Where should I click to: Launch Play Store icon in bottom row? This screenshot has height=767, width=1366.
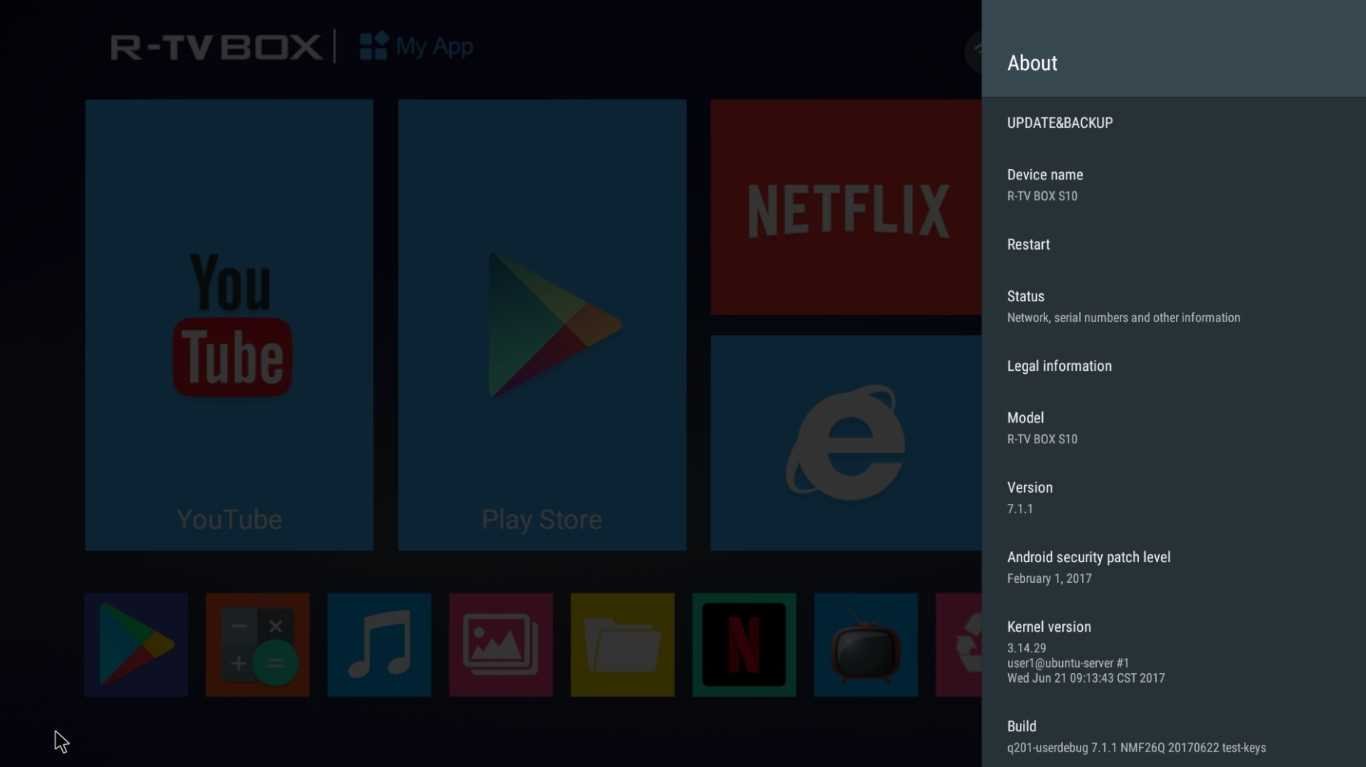click(x=136, y=645)
